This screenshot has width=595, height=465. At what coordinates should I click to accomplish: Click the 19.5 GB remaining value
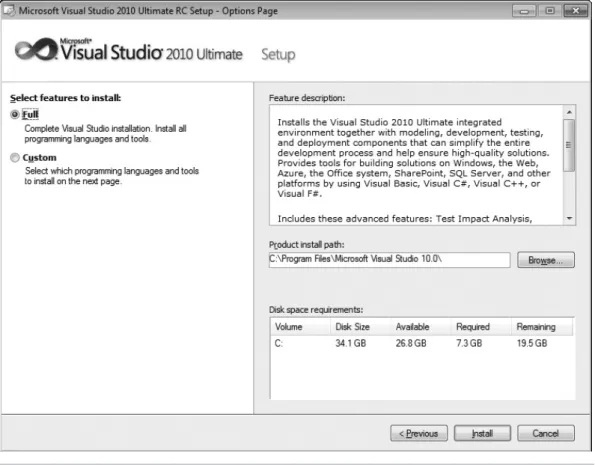[532, 344]
